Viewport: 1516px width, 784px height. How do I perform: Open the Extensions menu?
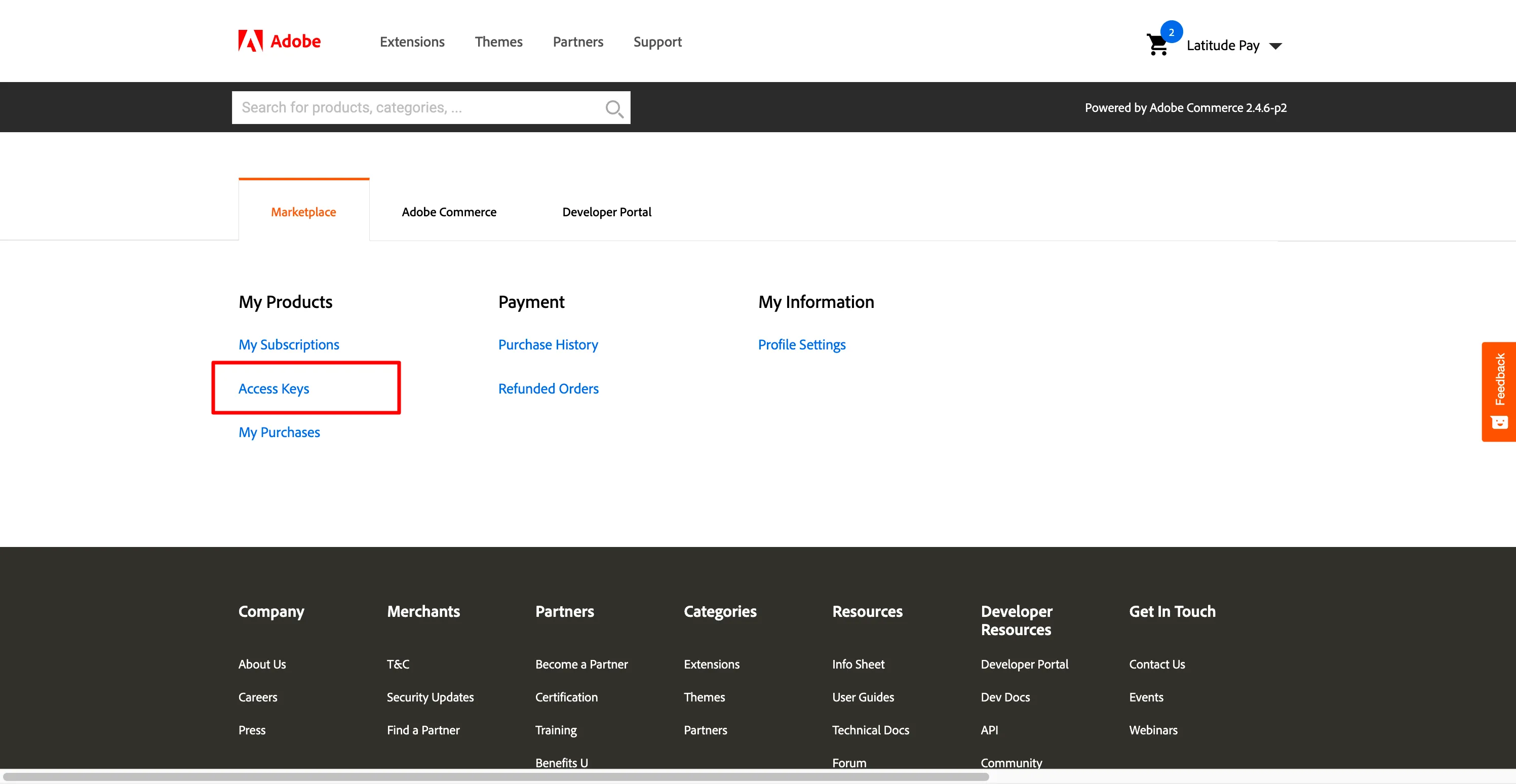412,42
